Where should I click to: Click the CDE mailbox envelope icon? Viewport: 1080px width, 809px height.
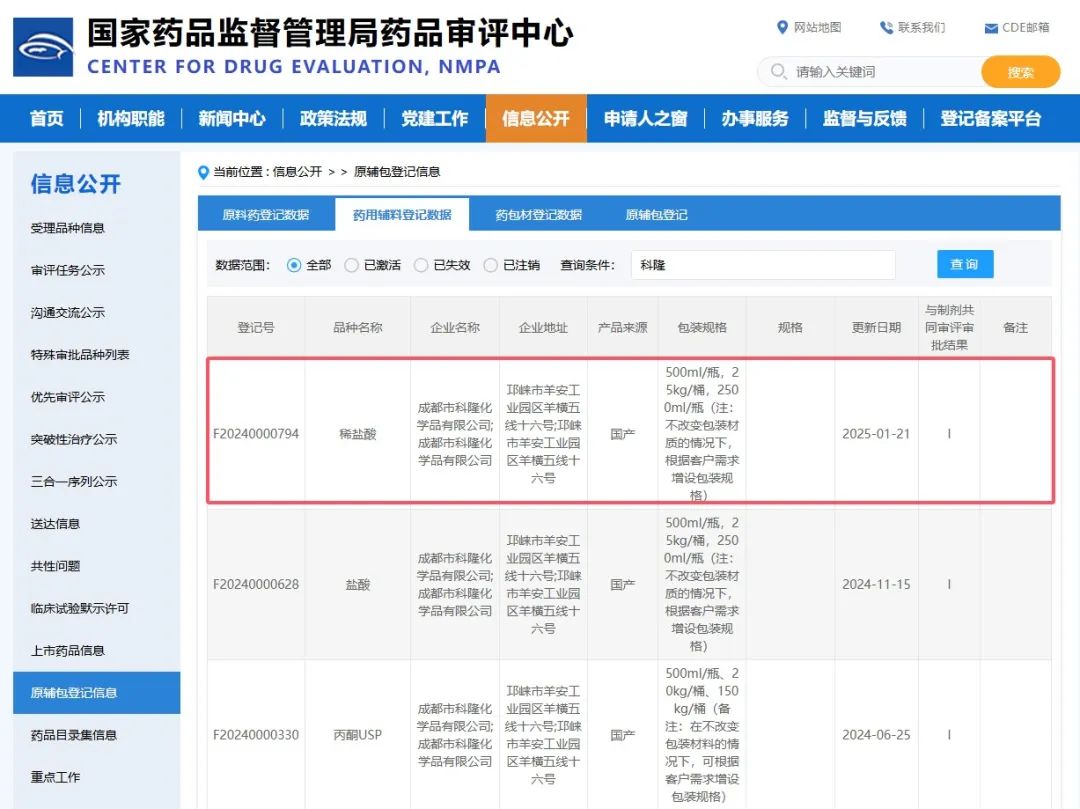tap(991, 28)
